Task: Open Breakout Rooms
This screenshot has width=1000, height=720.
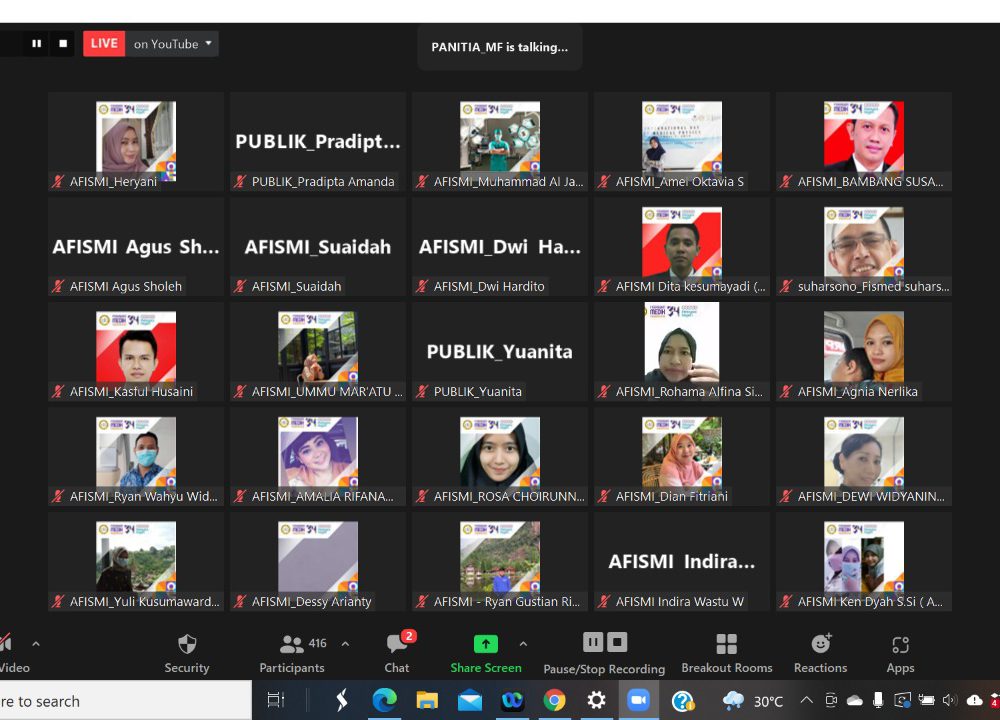Action: point(727,653)
